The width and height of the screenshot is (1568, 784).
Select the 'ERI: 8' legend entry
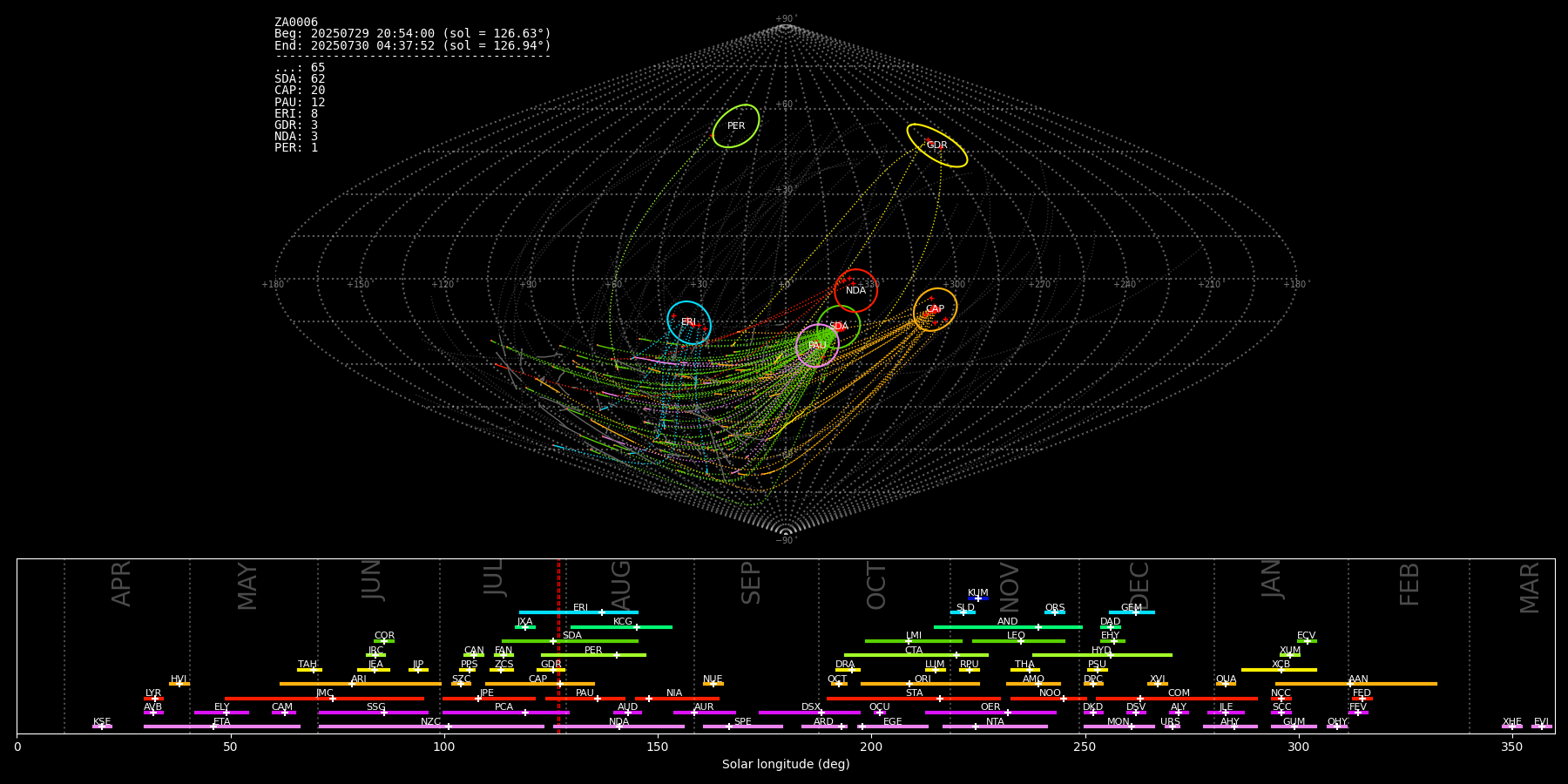(296, 114)
